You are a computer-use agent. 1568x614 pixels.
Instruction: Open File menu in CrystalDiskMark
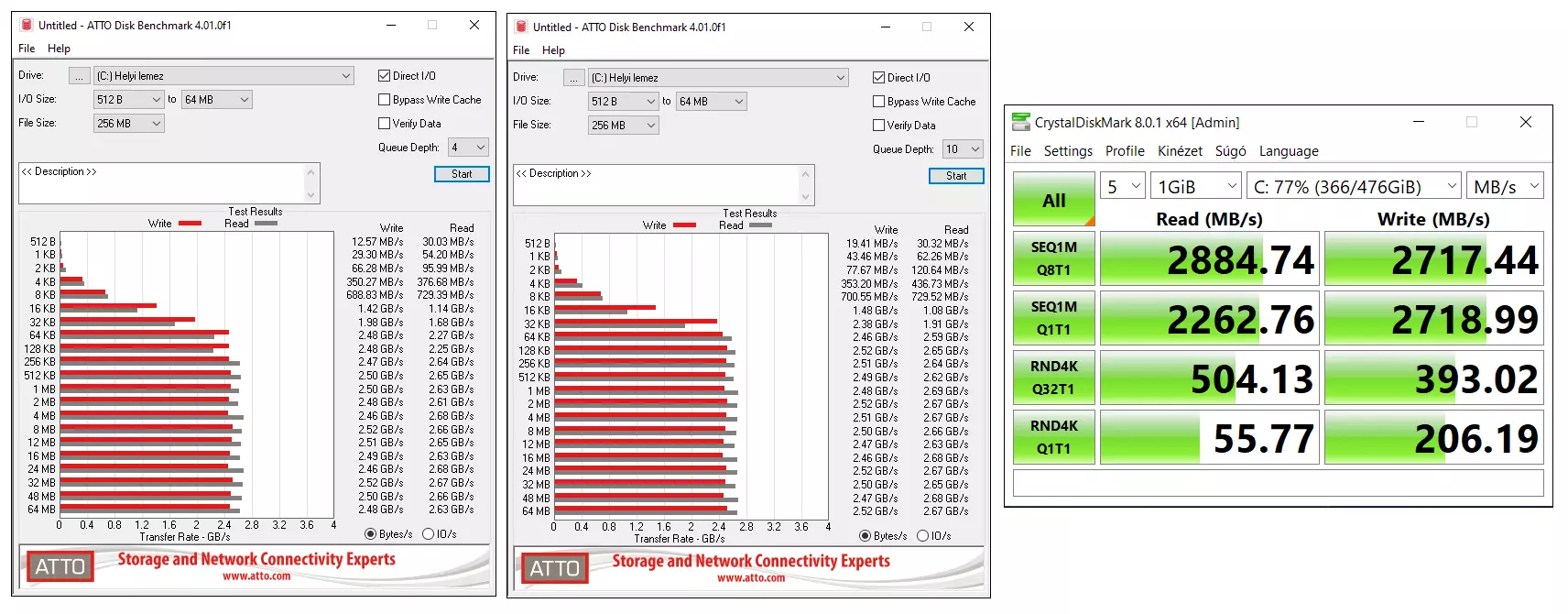(x=1020, y=151)
